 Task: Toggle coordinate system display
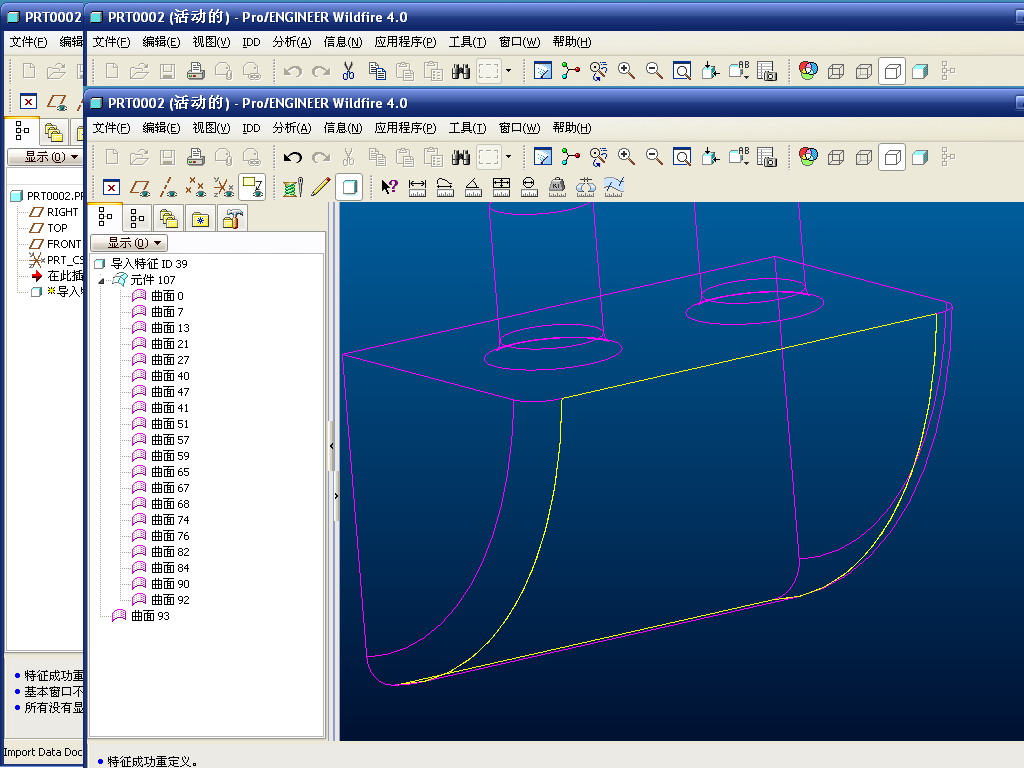[224, 186]
